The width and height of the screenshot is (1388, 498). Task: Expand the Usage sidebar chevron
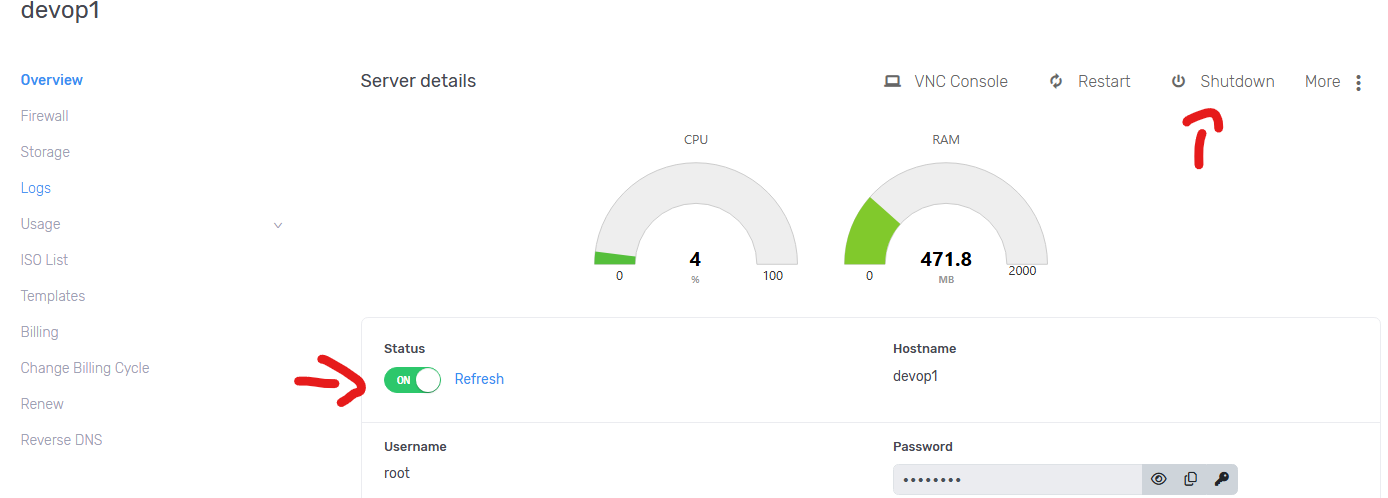(x=278, y=225)
